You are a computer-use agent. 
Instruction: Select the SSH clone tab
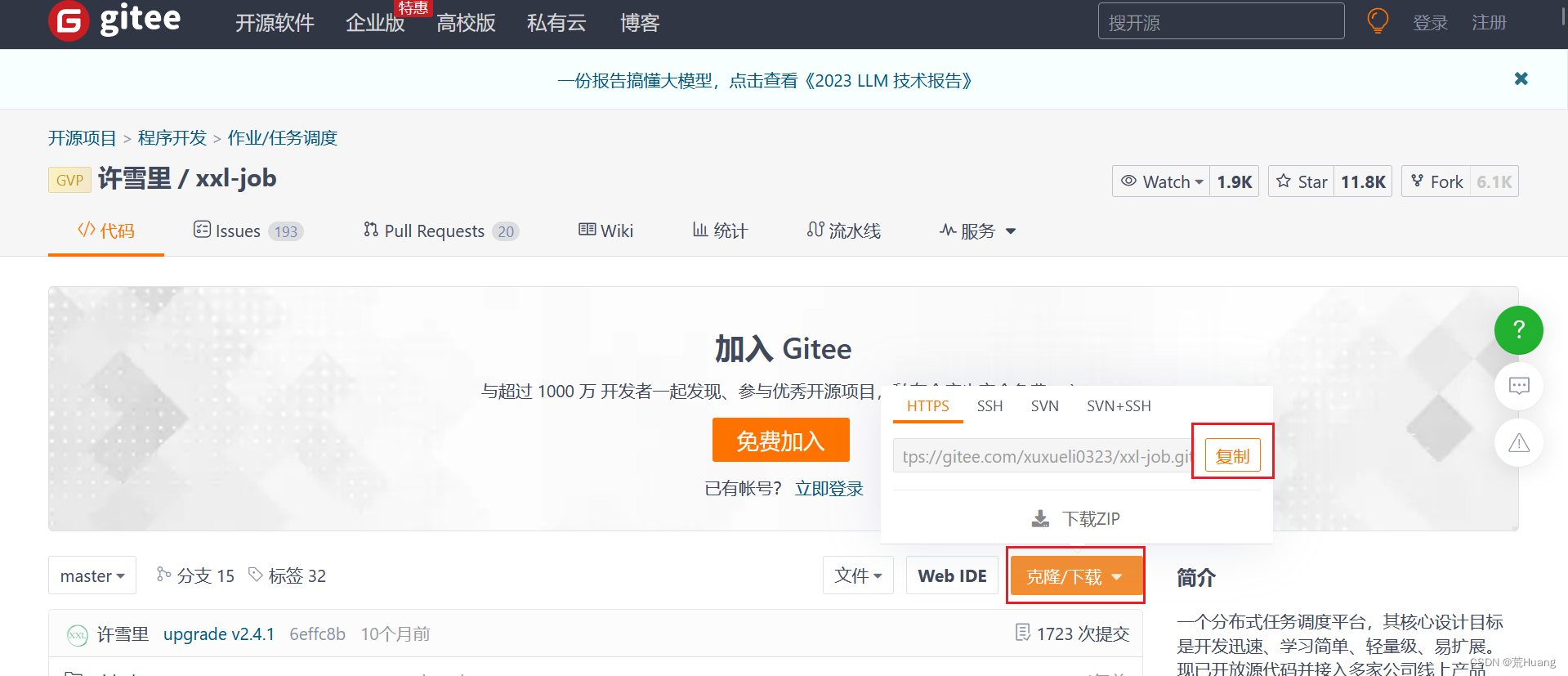989,405
